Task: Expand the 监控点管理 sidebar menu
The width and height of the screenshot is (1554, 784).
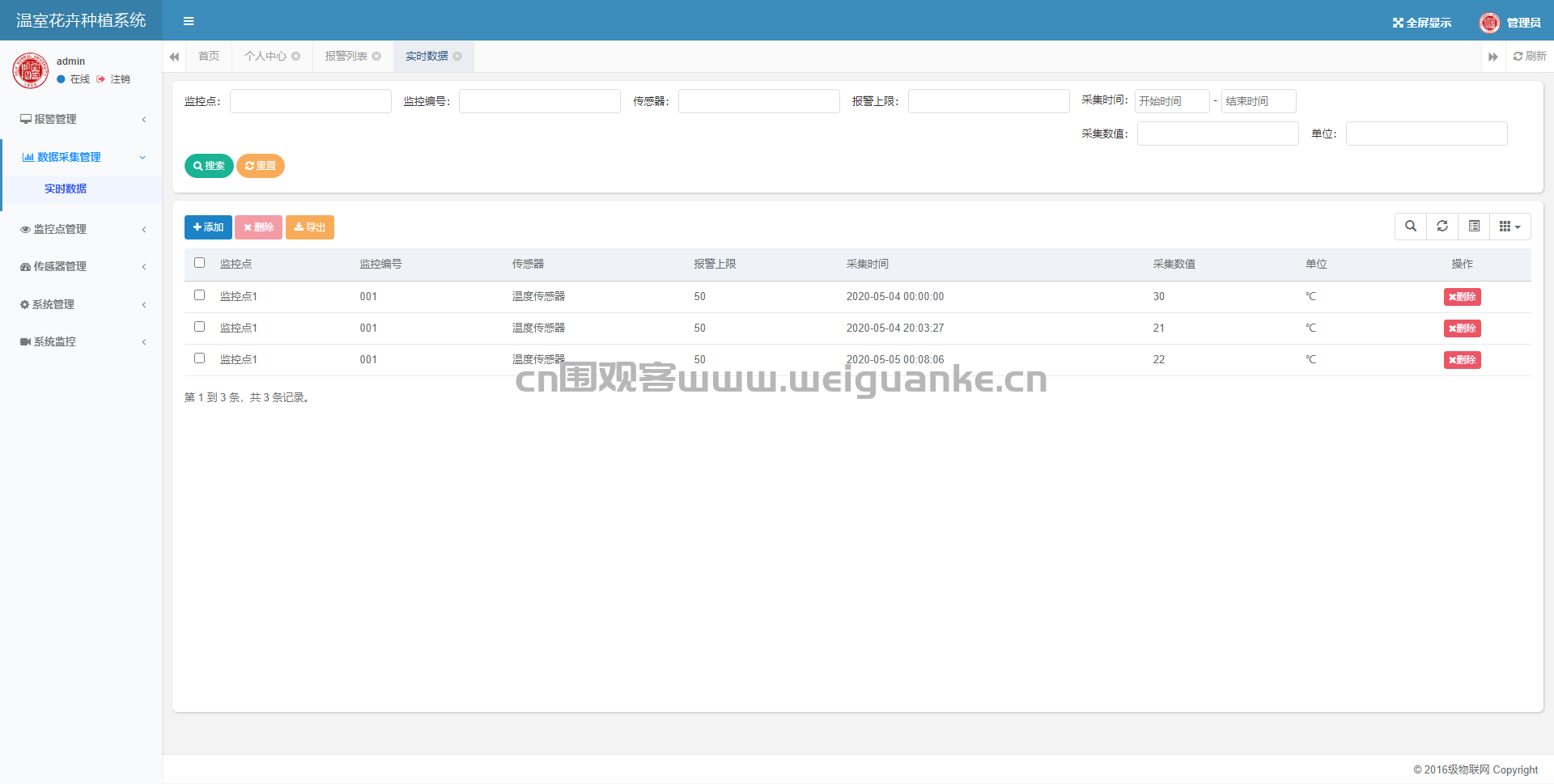Action: [81, 229]
